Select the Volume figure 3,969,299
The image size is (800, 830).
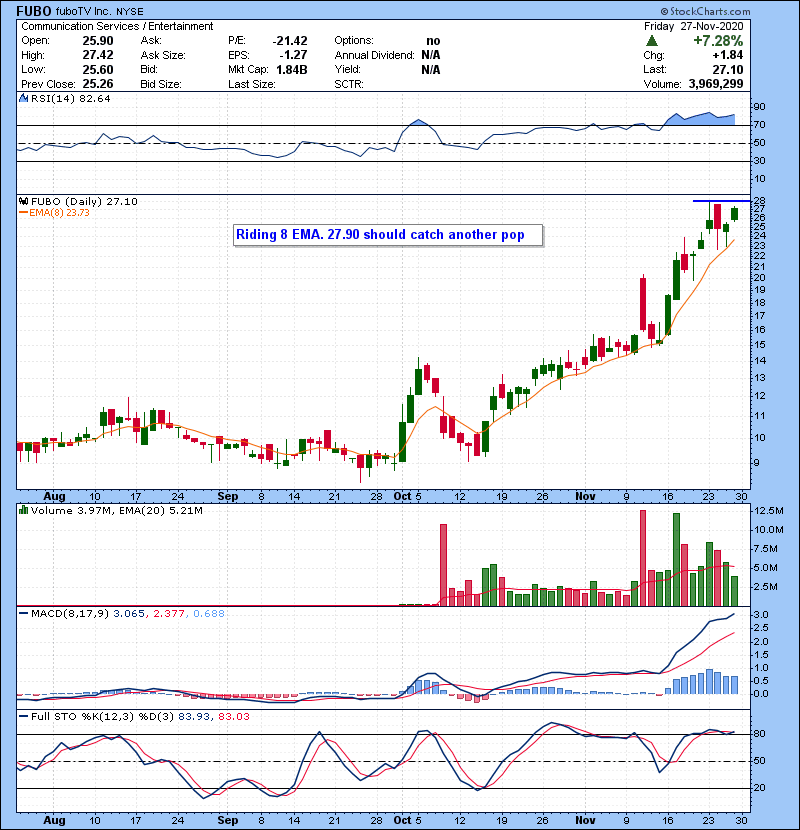pos(716,84)
